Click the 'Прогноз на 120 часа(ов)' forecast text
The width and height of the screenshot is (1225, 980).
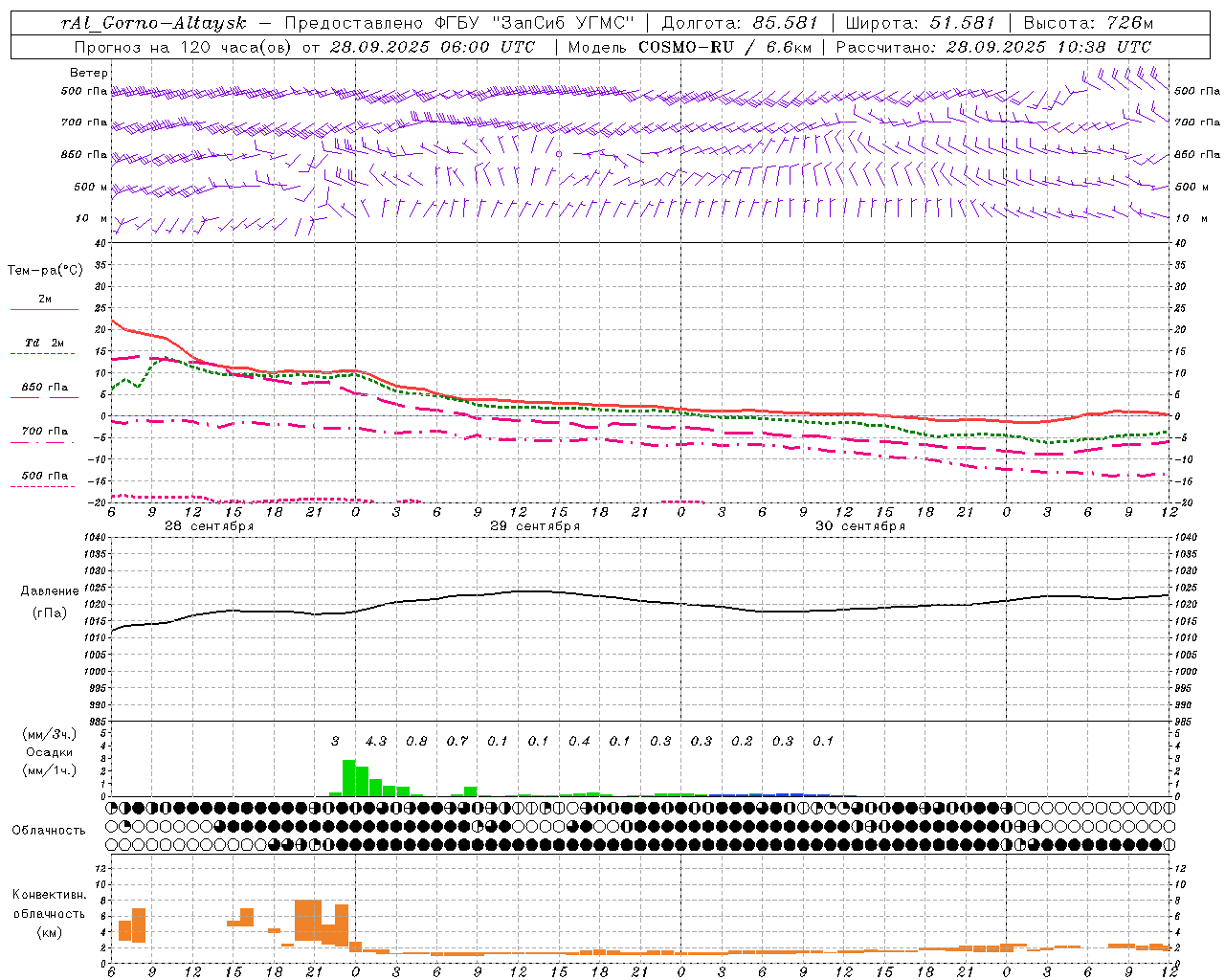[x=185, y=47]
